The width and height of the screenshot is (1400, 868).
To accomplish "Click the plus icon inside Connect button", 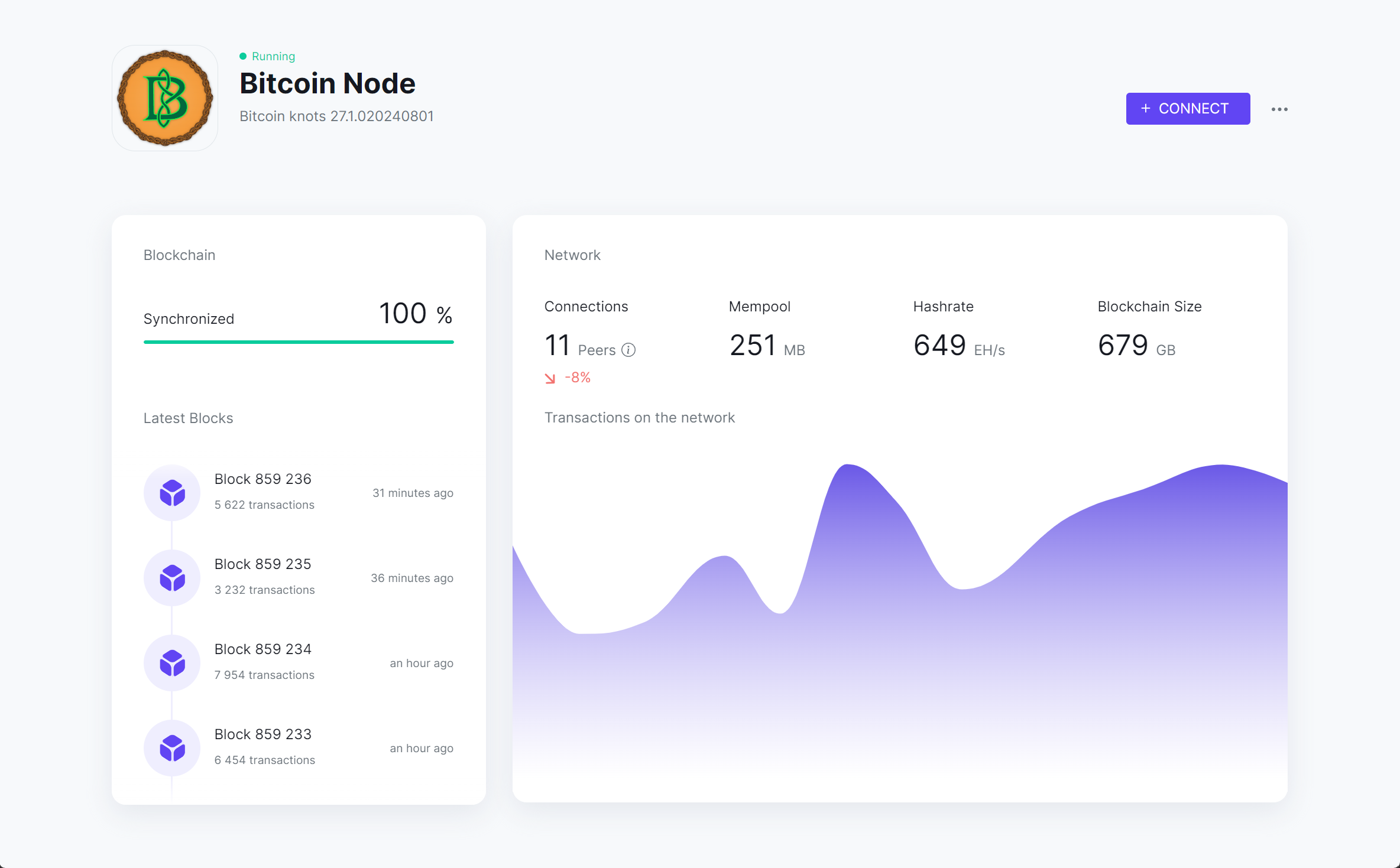I will (1146, 109).
